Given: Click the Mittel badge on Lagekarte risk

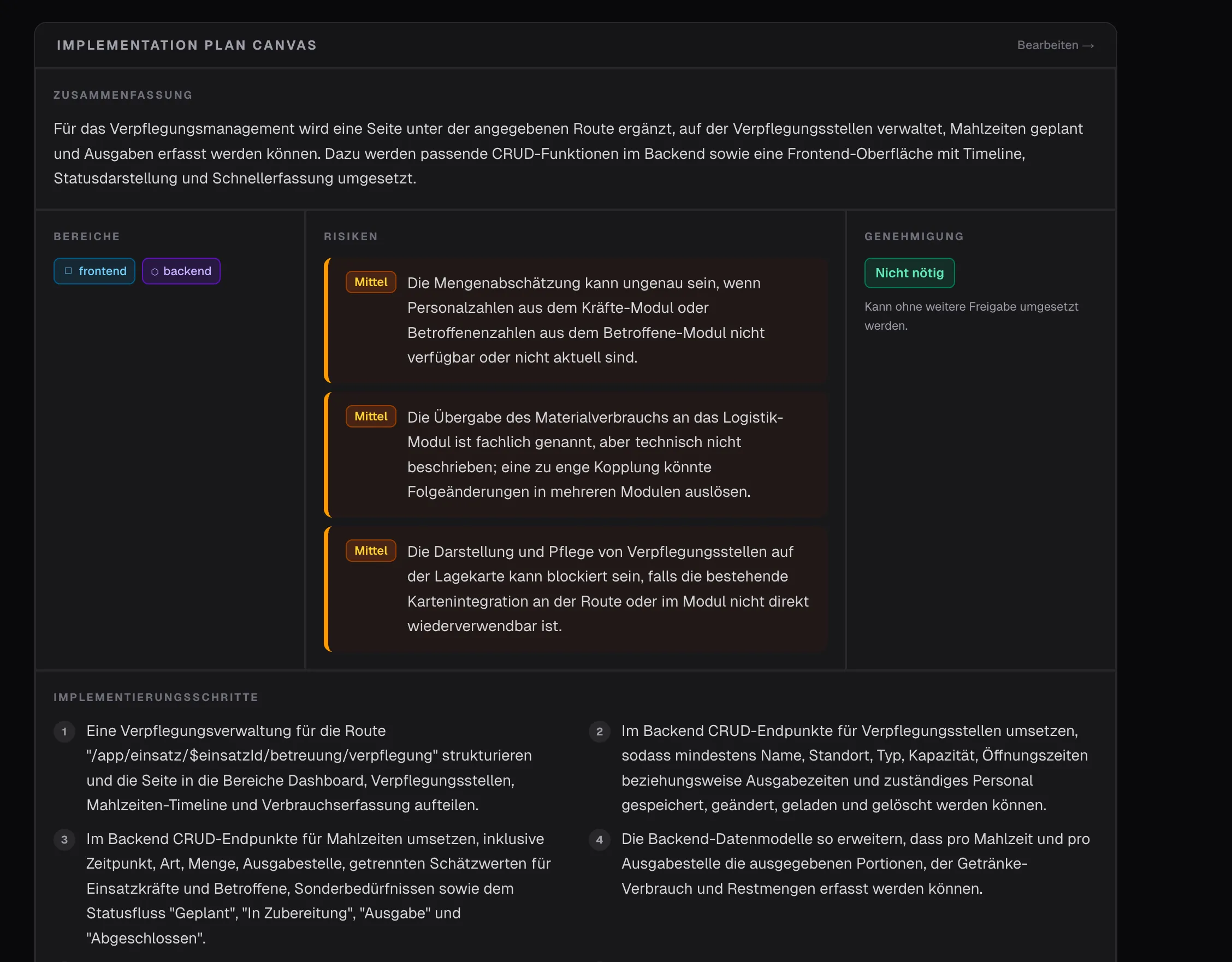Looking at the screenshot, I should tap(371, 550).
